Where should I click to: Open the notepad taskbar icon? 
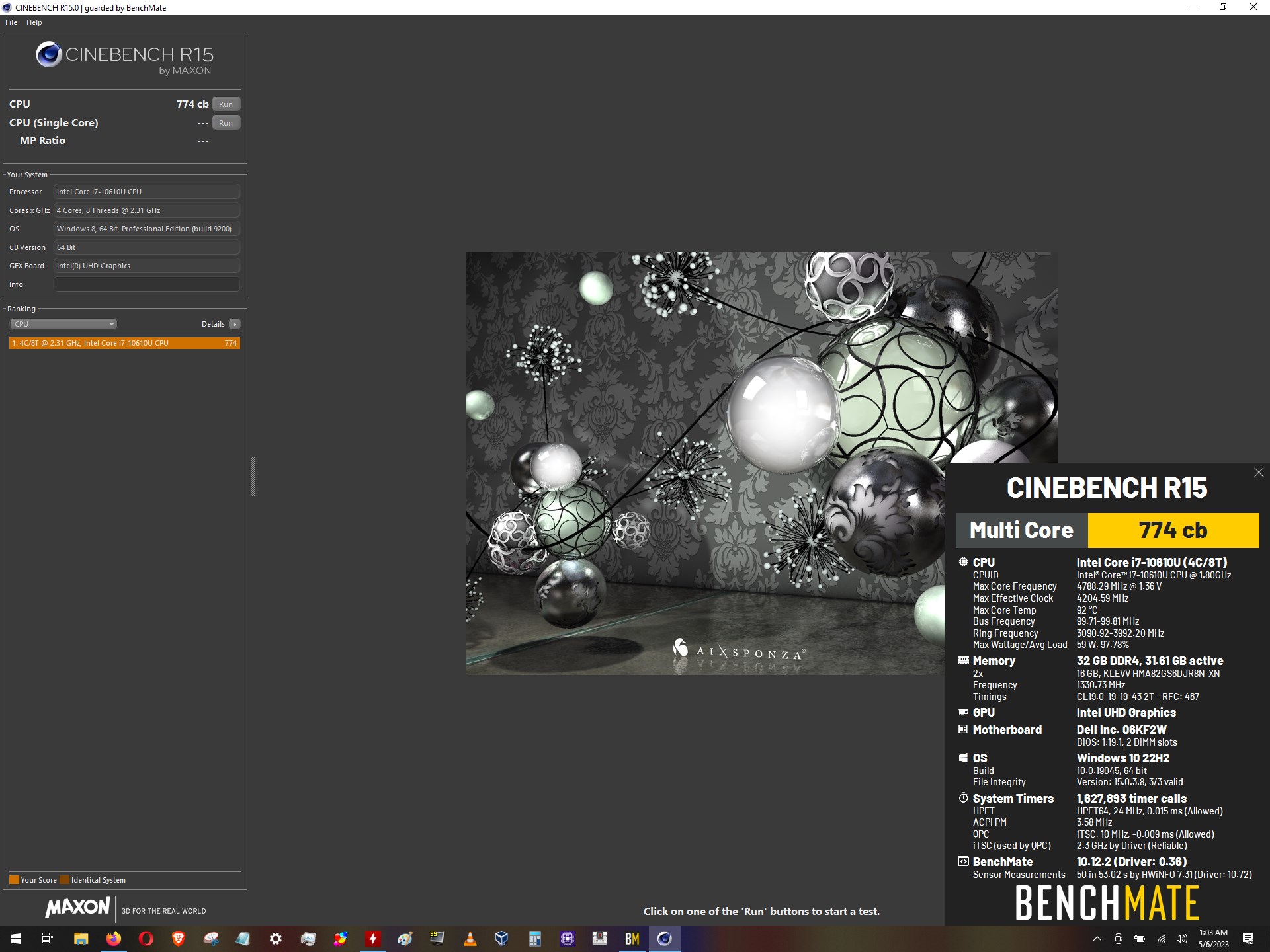pos(243,939)
